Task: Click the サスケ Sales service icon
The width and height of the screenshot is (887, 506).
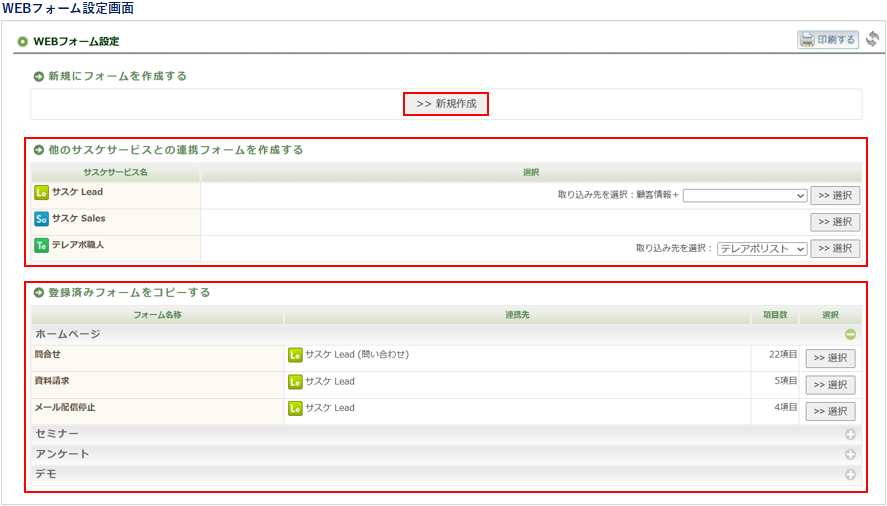Action: coord(41,218)
